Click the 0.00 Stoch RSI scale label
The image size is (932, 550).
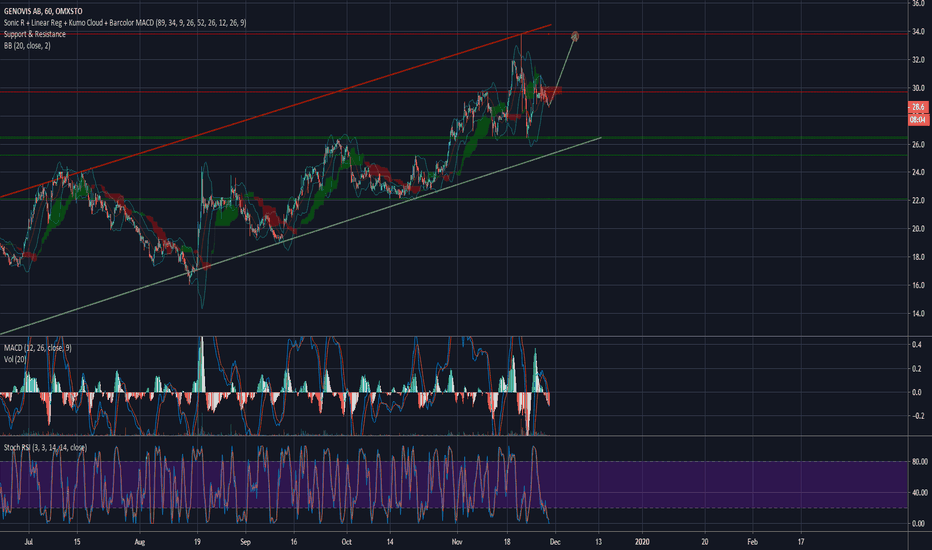(919, 523)
